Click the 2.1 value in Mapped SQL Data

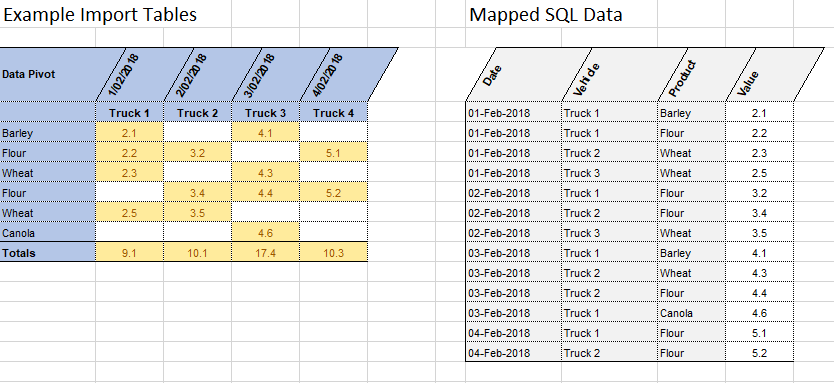[x=760, y=113]
